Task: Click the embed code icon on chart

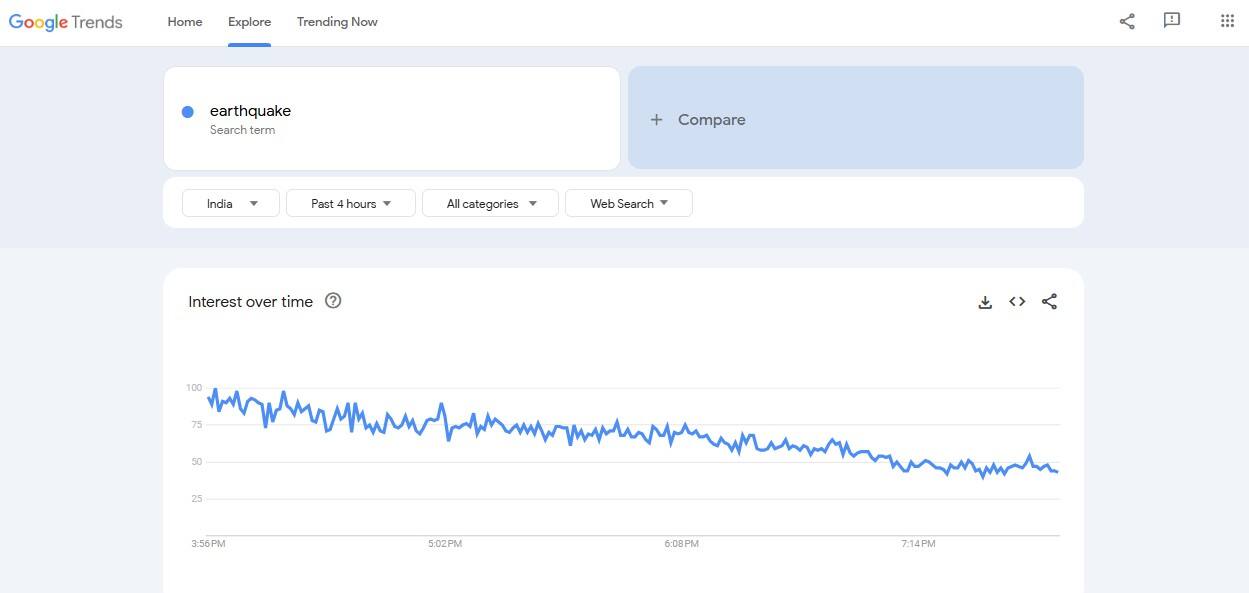Action: [1017, 302]
